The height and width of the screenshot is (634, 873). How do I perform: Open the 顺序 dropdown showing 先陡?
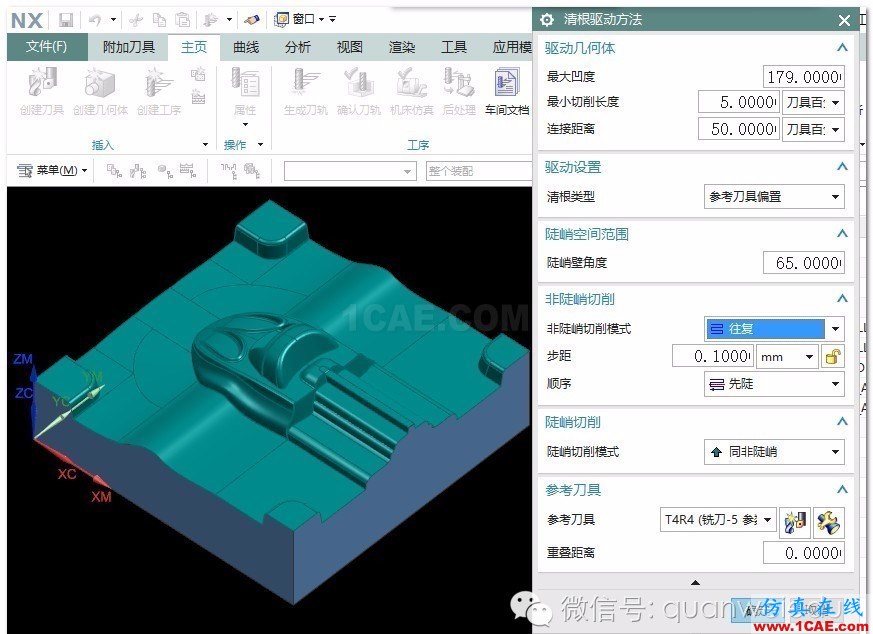(x=774, y=384)
